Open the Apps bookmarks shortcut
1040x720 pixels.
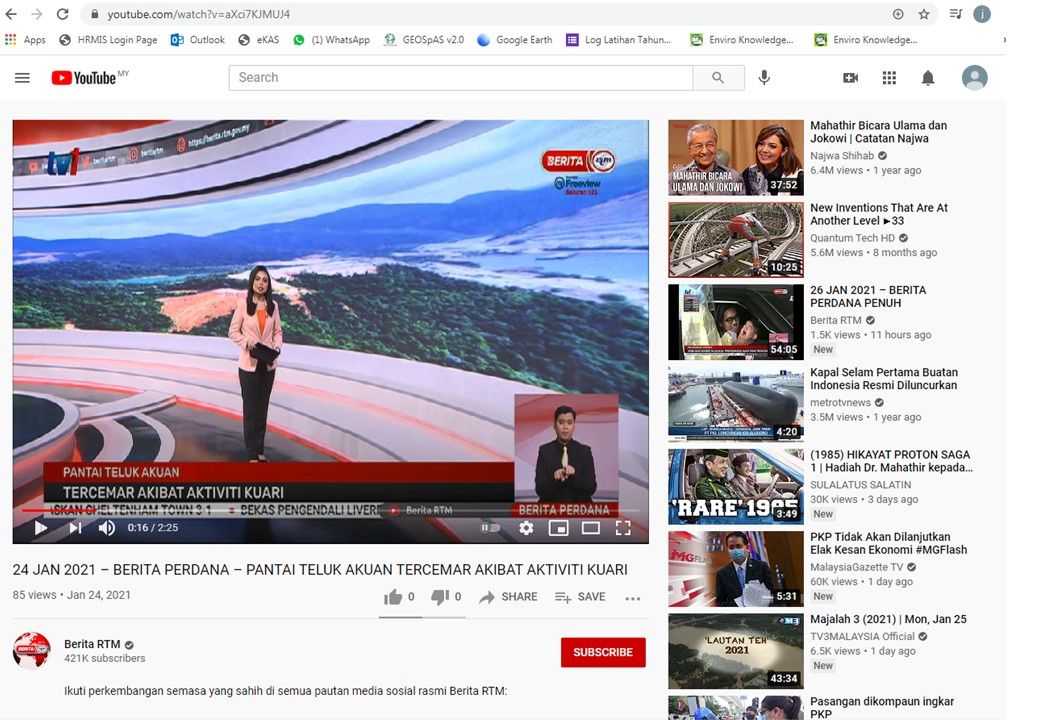25,40
